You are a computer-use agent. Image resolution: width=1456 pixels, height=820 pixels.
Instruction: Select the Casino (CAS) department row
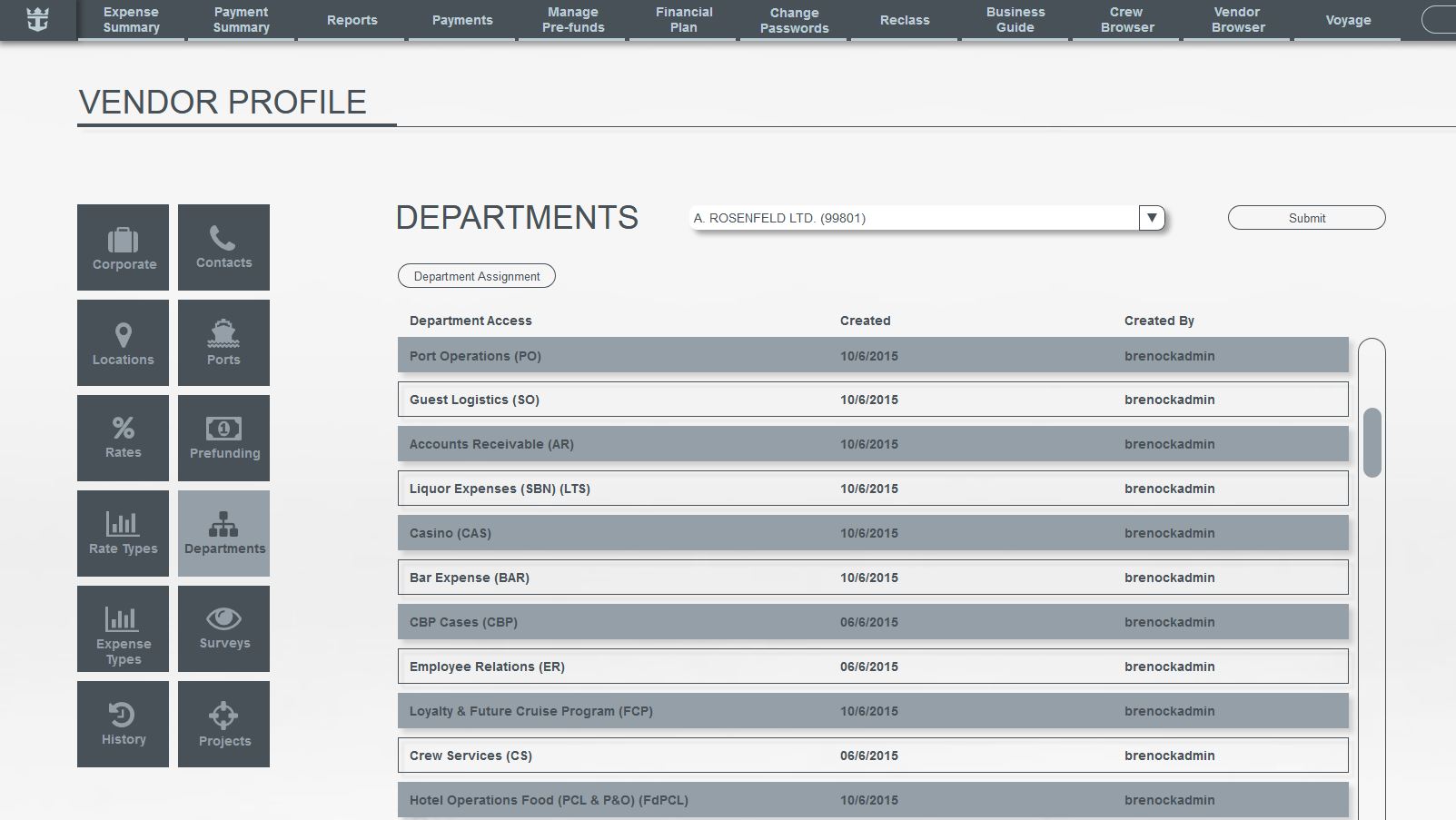tap(872, 533)
